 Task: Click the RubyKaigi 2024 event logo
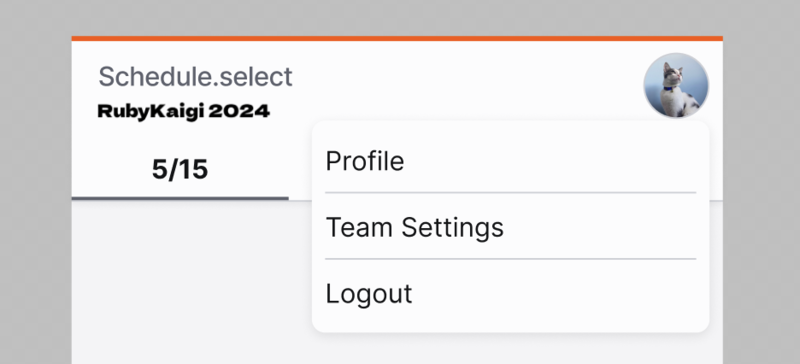(184, 111)
